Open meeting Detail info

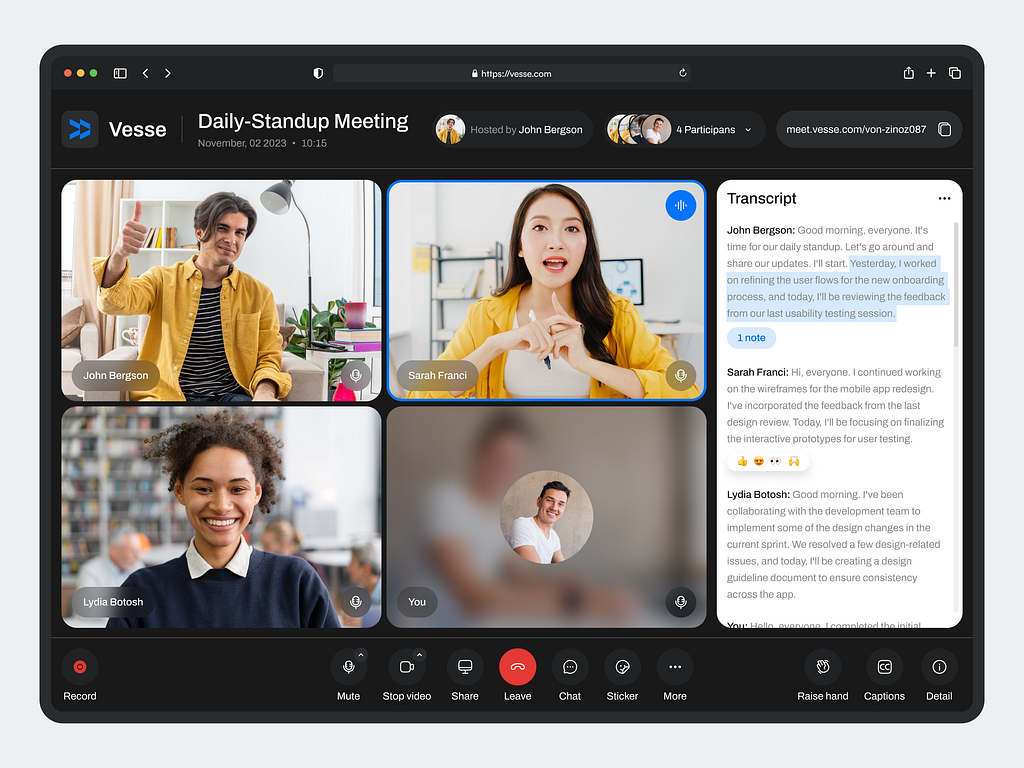pos(939,667)
